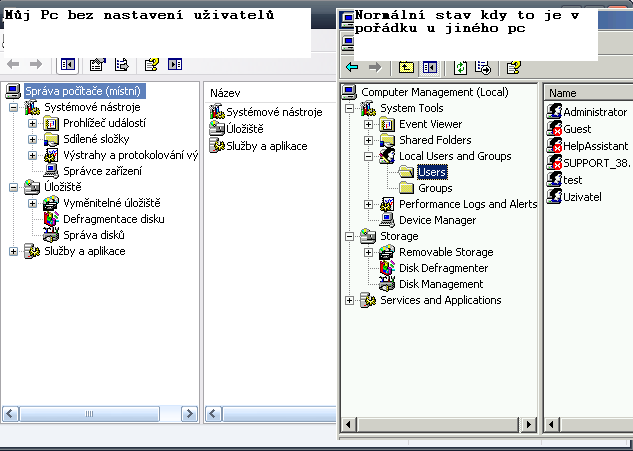Collapse Systémové nástroje node
This screenshot has width=633, height=451.
coord(14,107)
